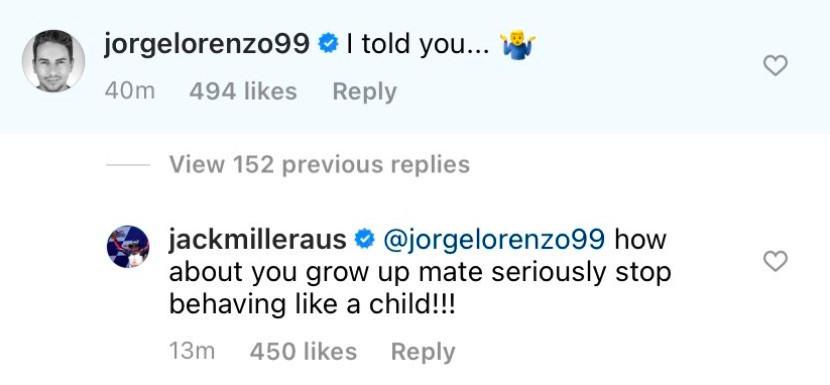Click verified badge next to jorgelorenzo99
Viewport: 830px width, 385px height.
pyautogui.click(x=328, y=44)
